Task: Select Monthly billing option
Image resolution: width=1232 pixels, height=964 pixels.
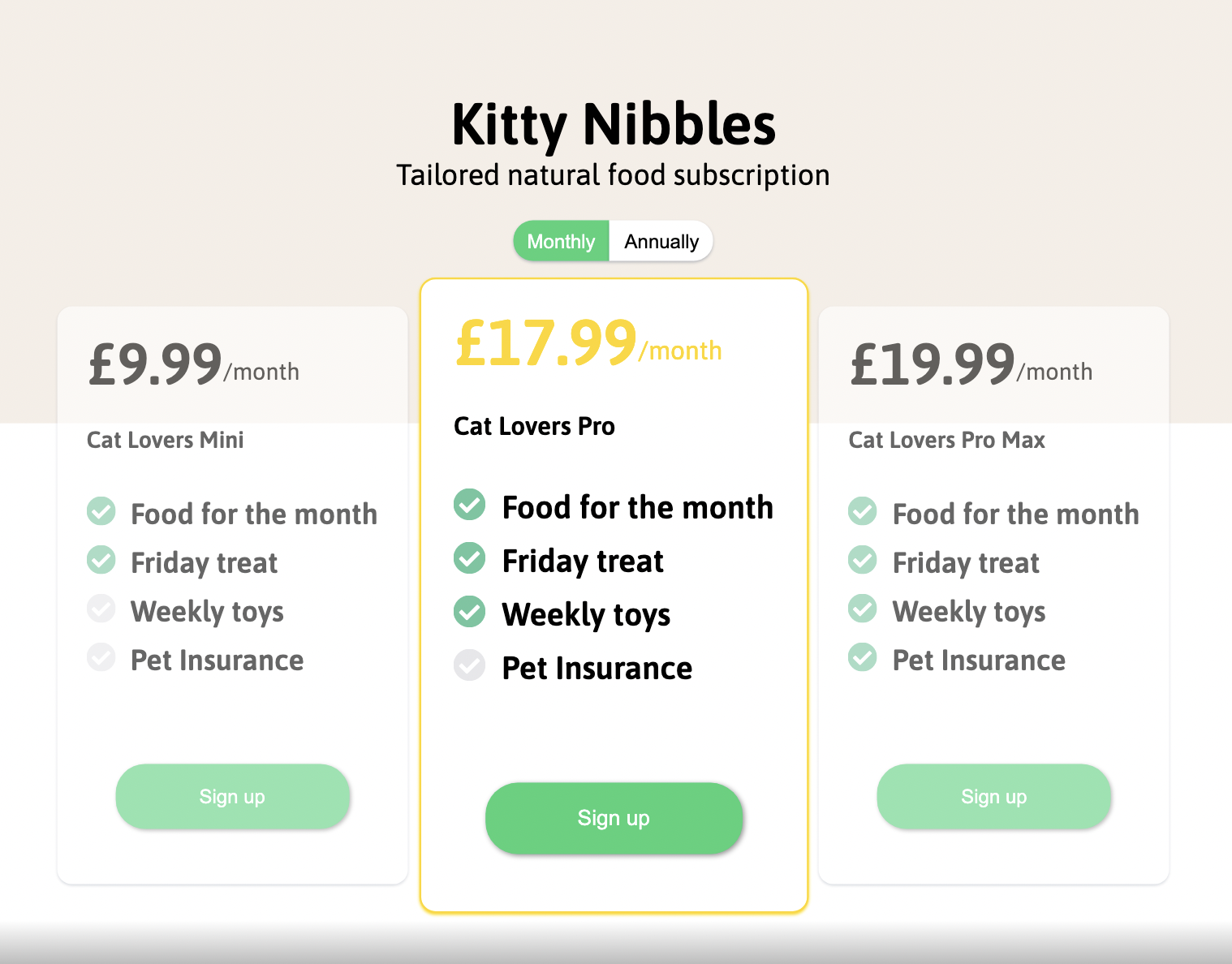Action: pos(561,242)
